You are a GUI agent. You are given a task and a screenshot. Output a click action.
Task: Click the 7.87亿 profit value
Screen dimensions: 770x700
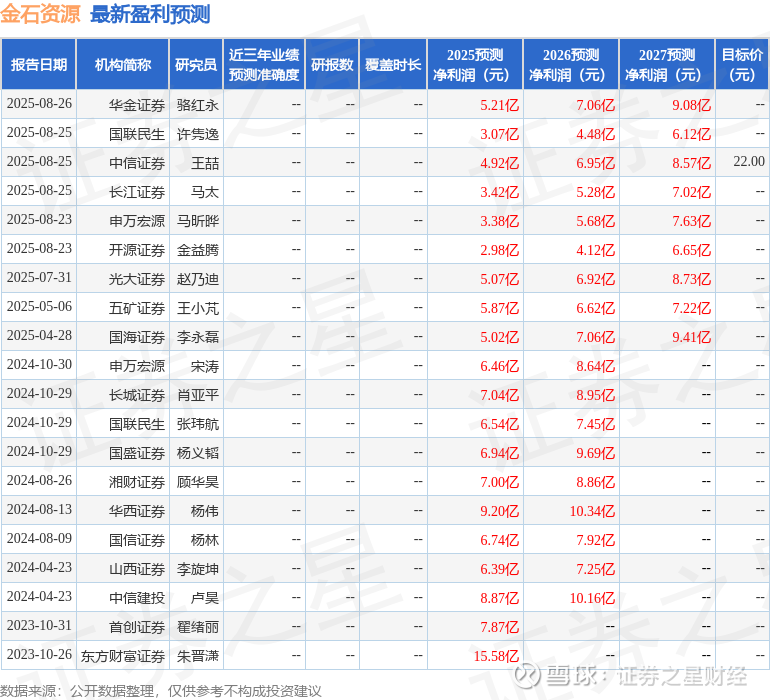499,627
